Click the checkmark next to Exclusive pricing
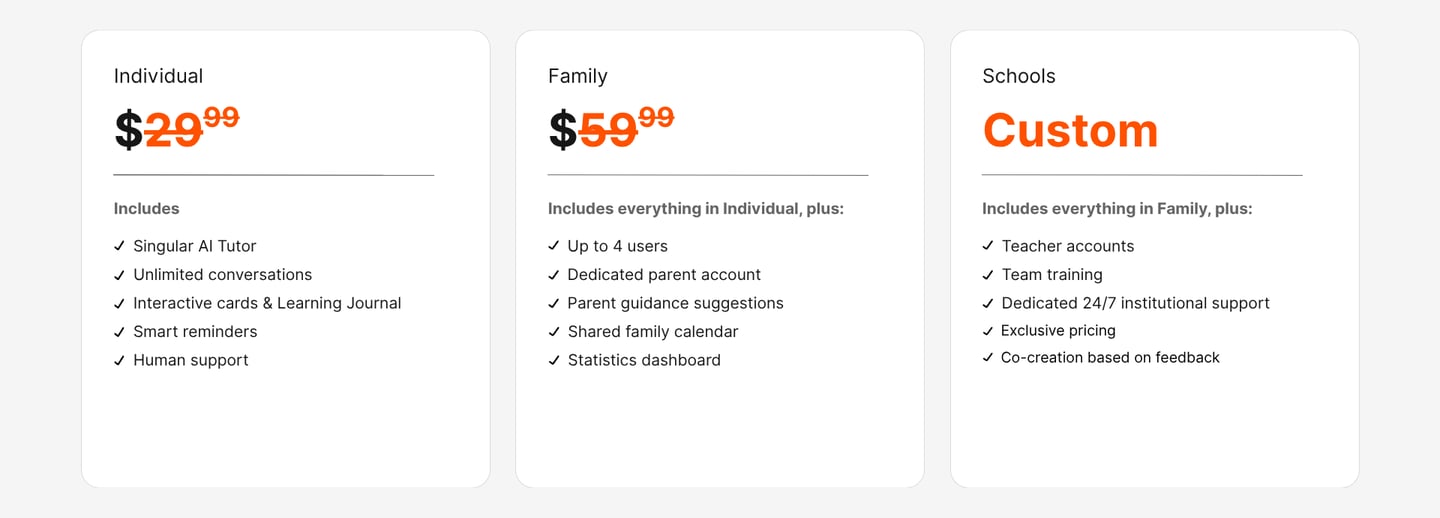This screenshot has height=518, width=1440. coord(988,331)
